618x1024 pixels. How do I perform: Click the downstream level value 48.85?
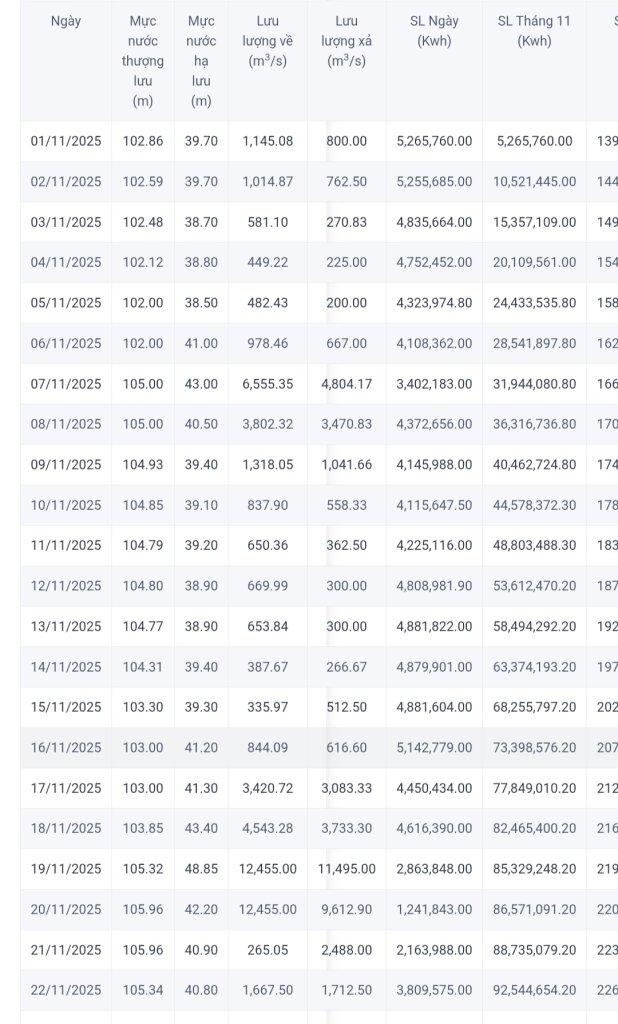click(201, 869)
